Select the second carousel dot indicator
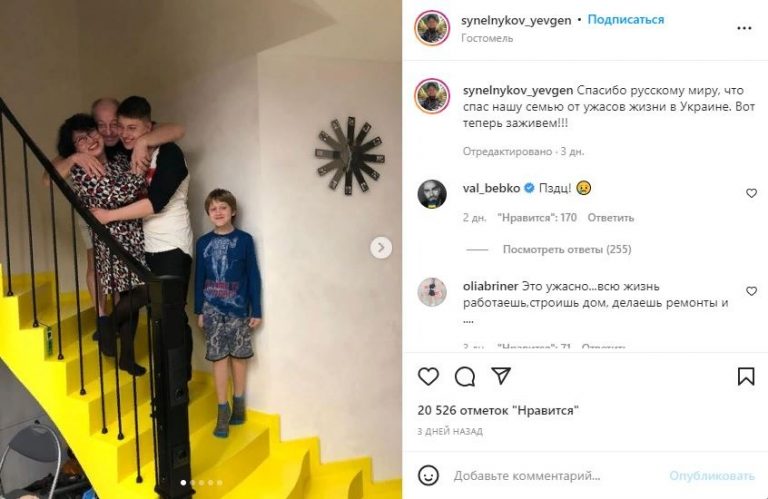 (192, 483)
